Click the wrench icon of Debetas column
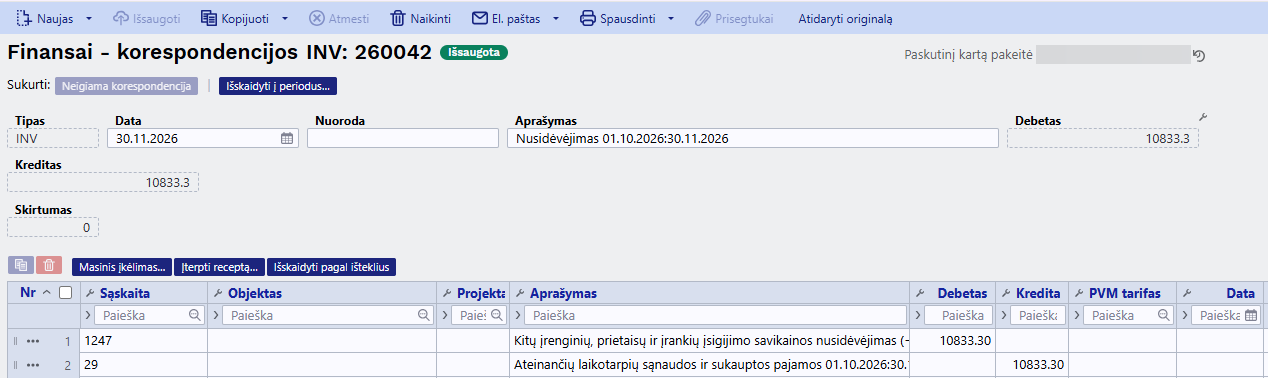The width and height of the screenshot is (1268, 378). (x=919, y=293)
